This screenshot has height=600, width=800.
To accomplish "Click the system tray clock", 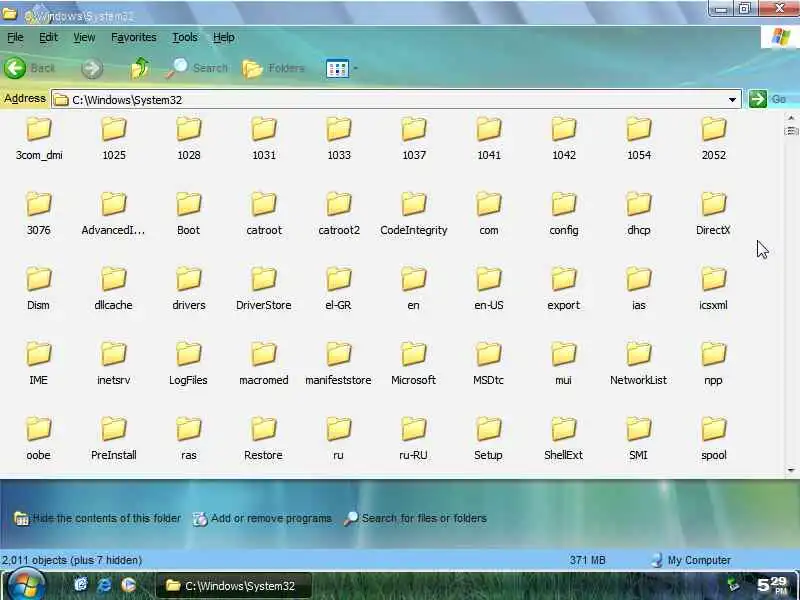I will tap(772, 585).
